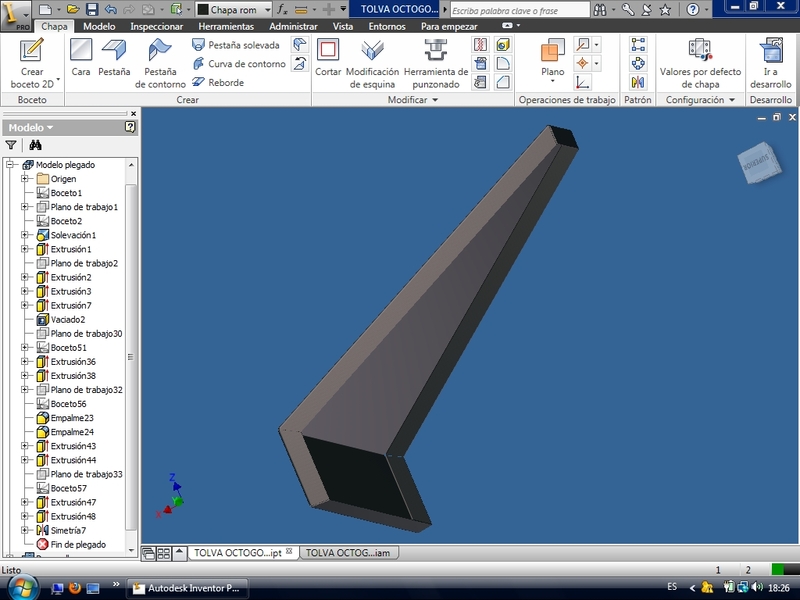Activate the Pestaña de contorno tool

click(x=160, y=63)
